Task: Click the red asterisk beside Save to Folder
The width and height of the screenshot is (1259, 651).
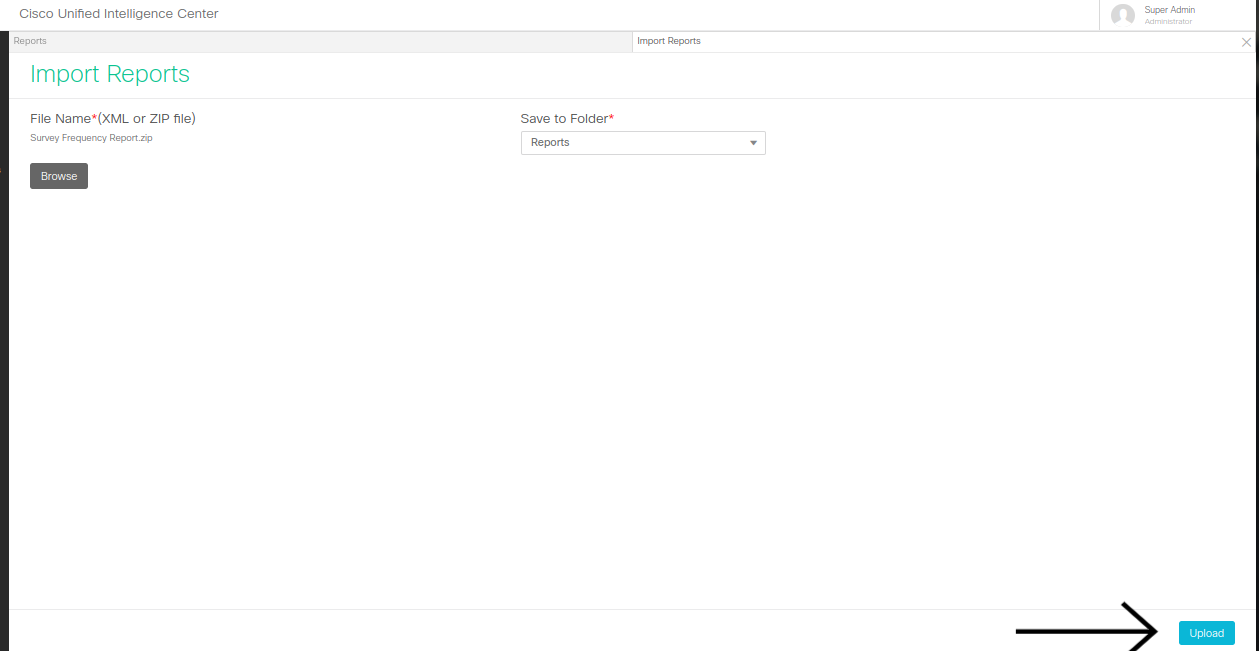Action: [x=611, y=118]
